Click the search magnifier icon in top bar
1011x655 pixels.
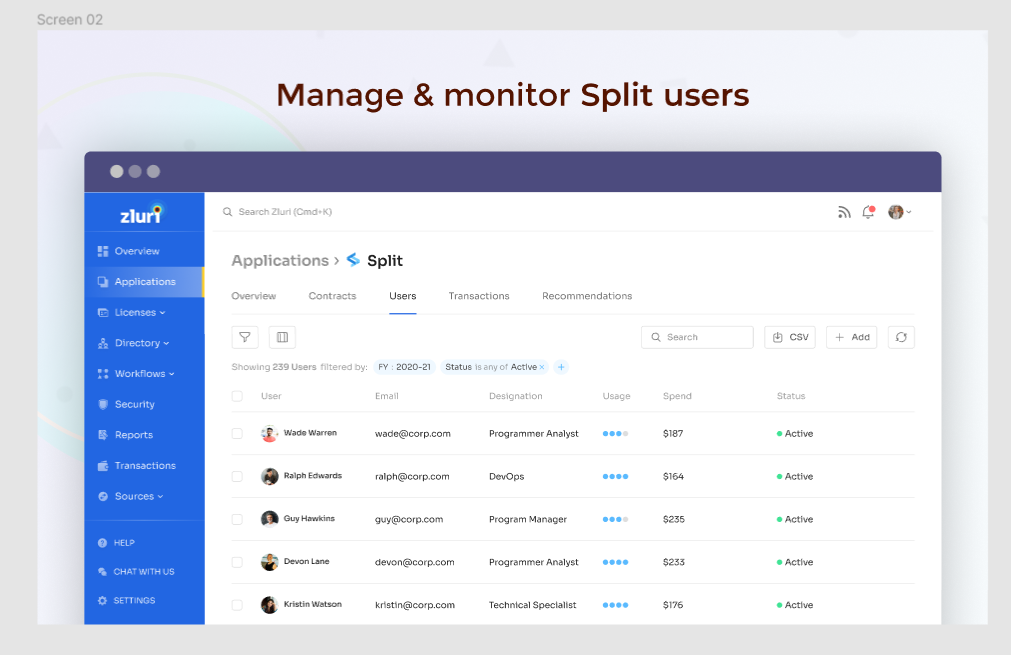228,212
